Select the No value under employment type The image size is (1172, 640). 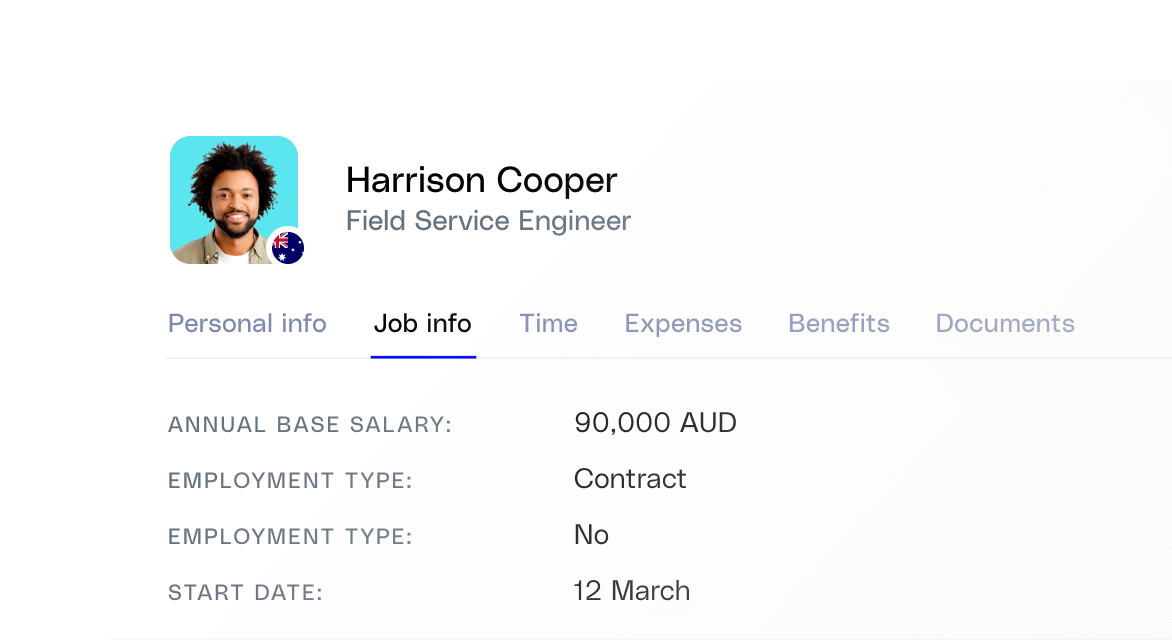[591, 535]
